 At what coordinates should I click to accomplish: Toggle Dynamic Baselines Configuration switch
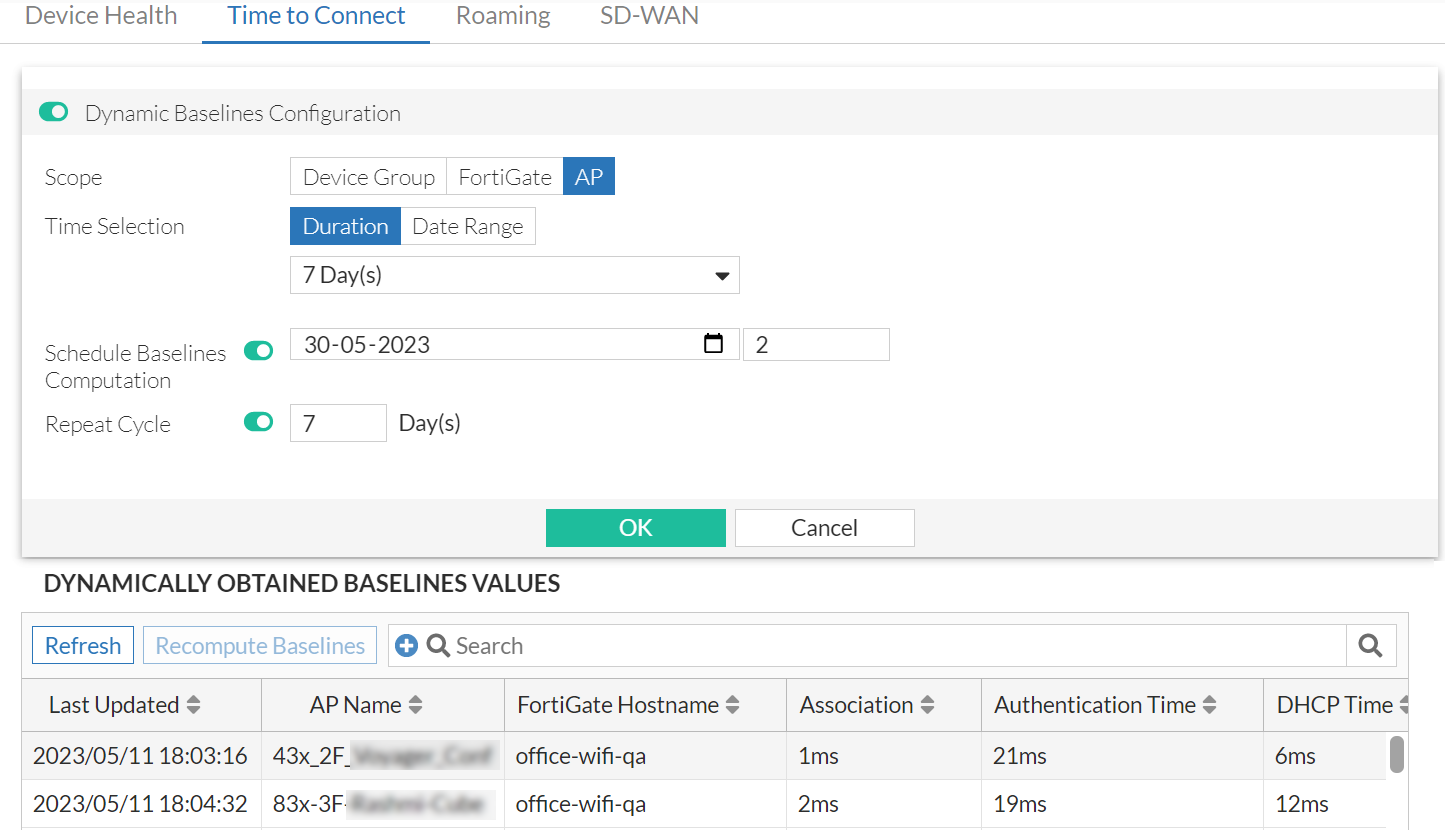point(53,112)
